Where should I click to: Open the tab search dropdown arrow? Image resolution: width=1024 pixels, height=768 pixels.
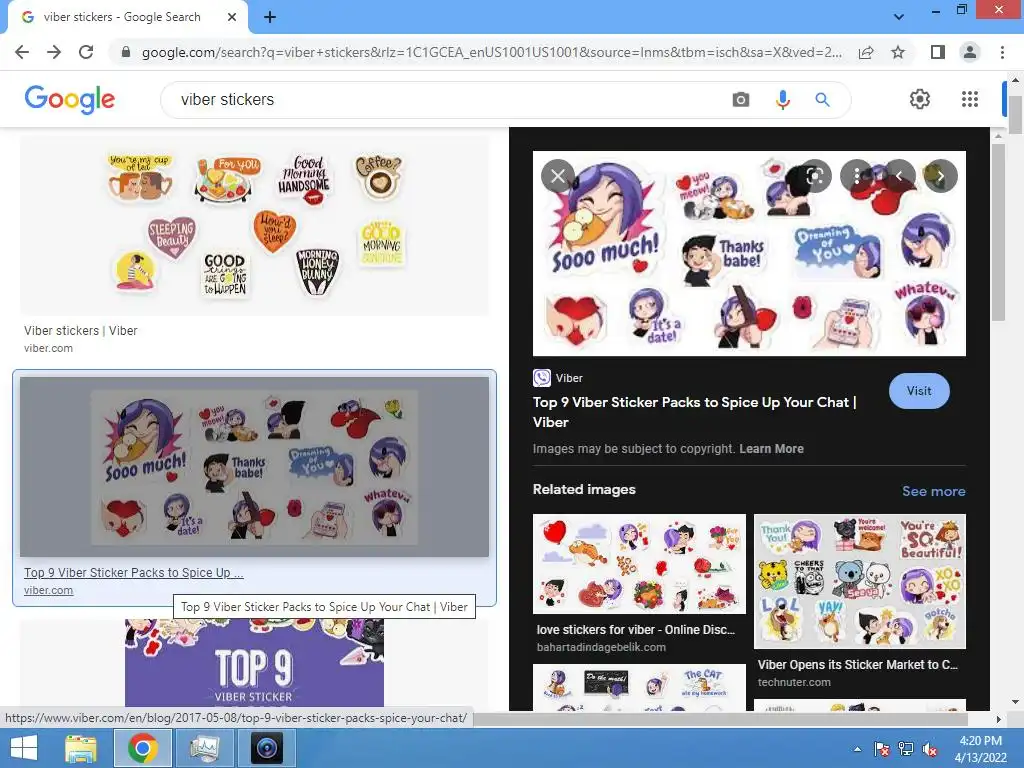click(x=899, y=17)
